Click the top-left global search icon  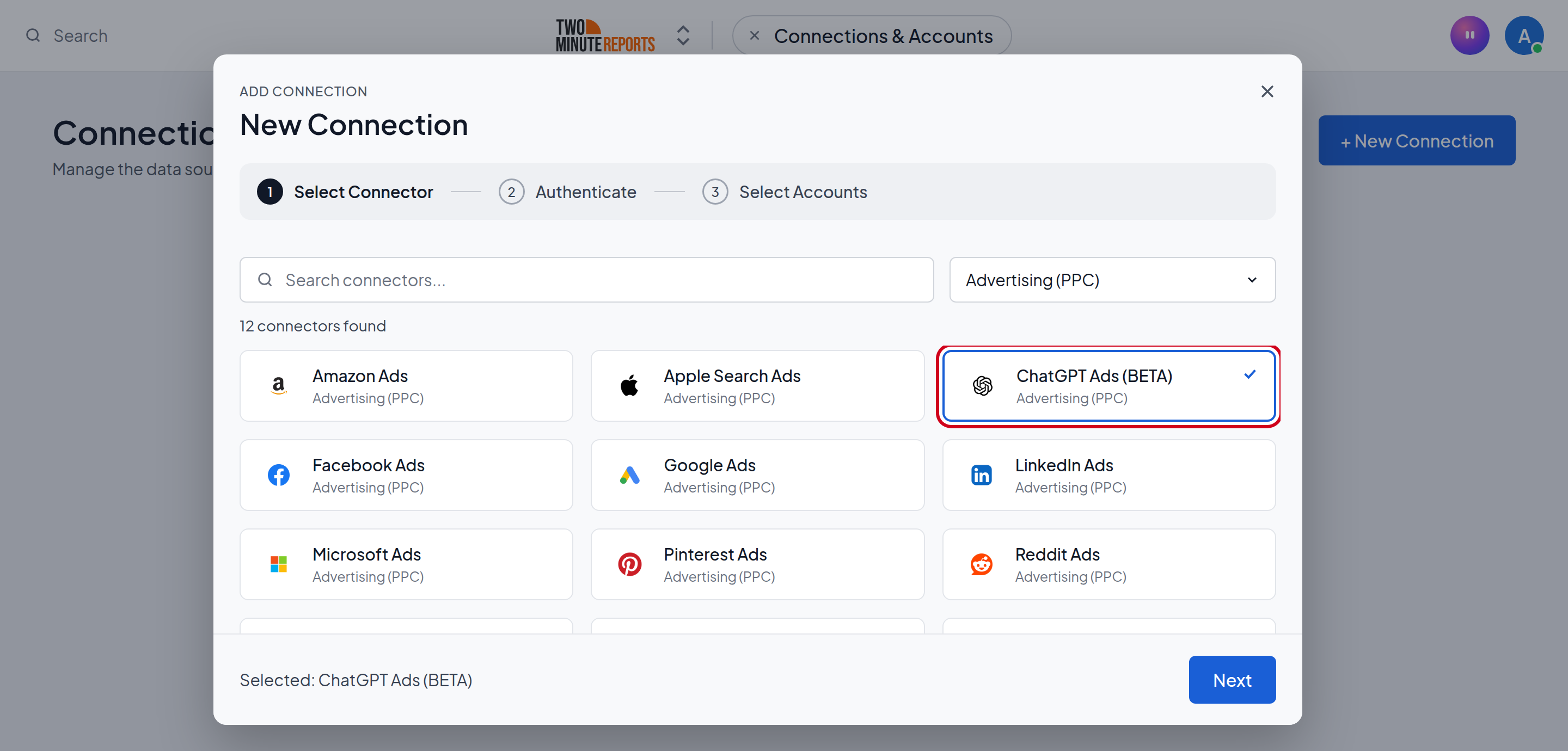point(33,35)
